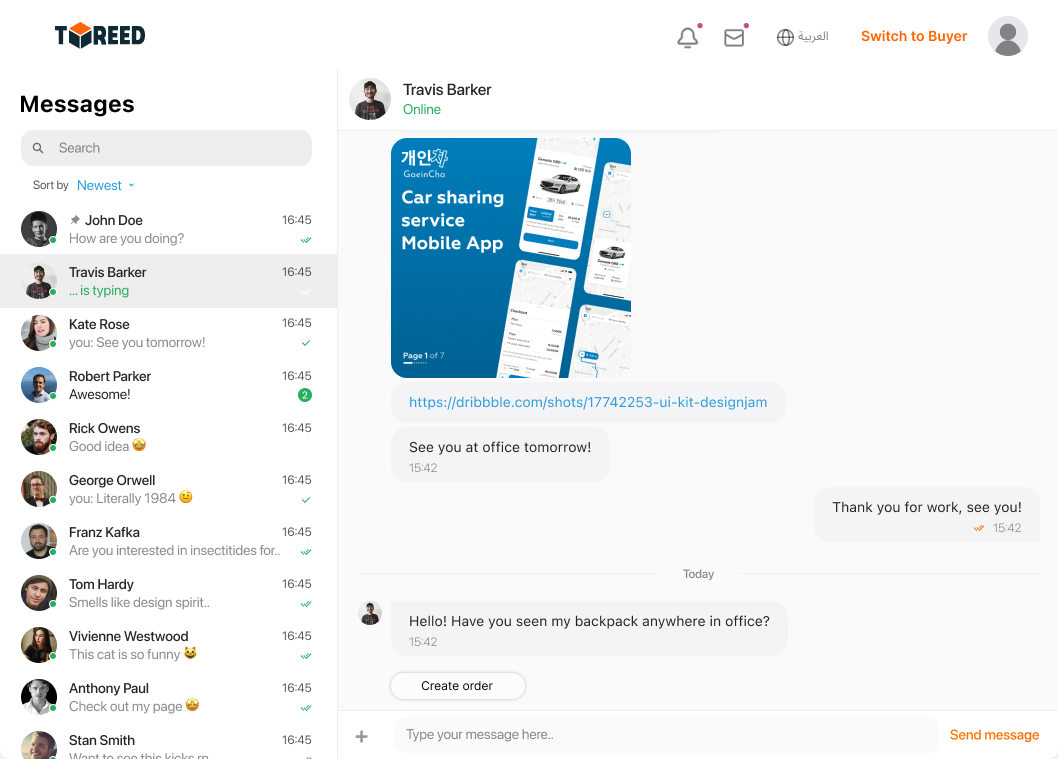Screen dimensions: 1058x759
Task: Click the globe language icon
Action: pos(785,37)
